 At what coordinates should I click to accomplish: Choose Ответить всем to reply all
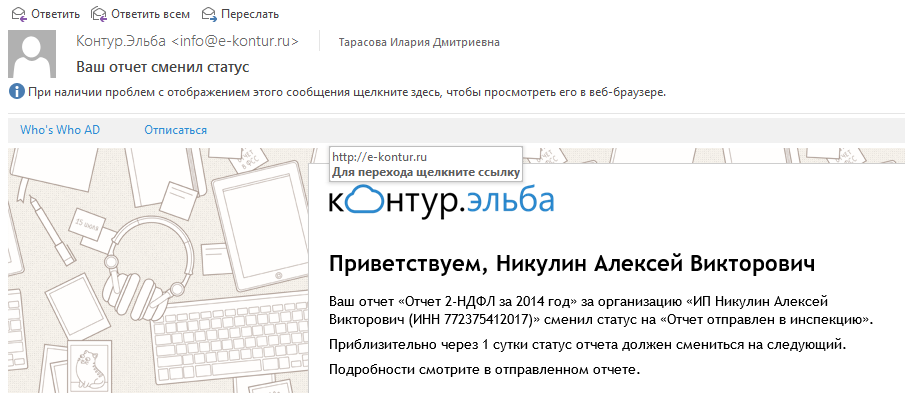pyautogui.click(x=151, y=14)
